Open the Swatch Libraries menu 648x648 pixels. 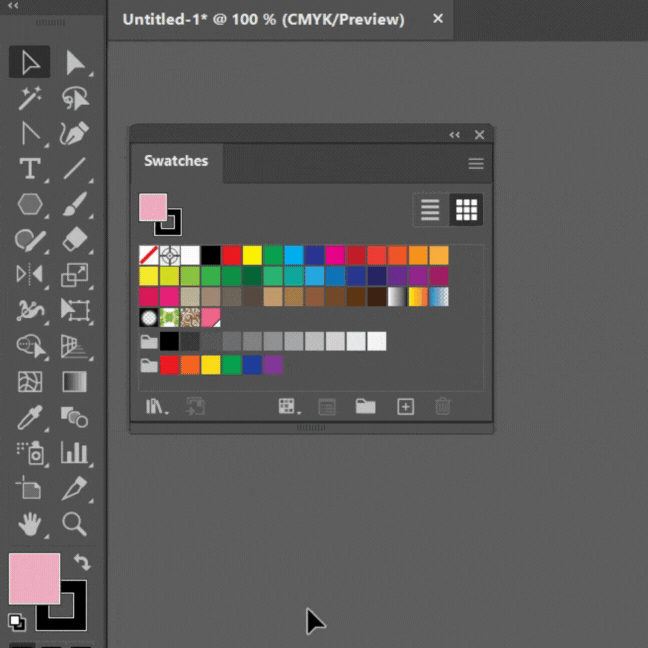[x=157, y=407]
